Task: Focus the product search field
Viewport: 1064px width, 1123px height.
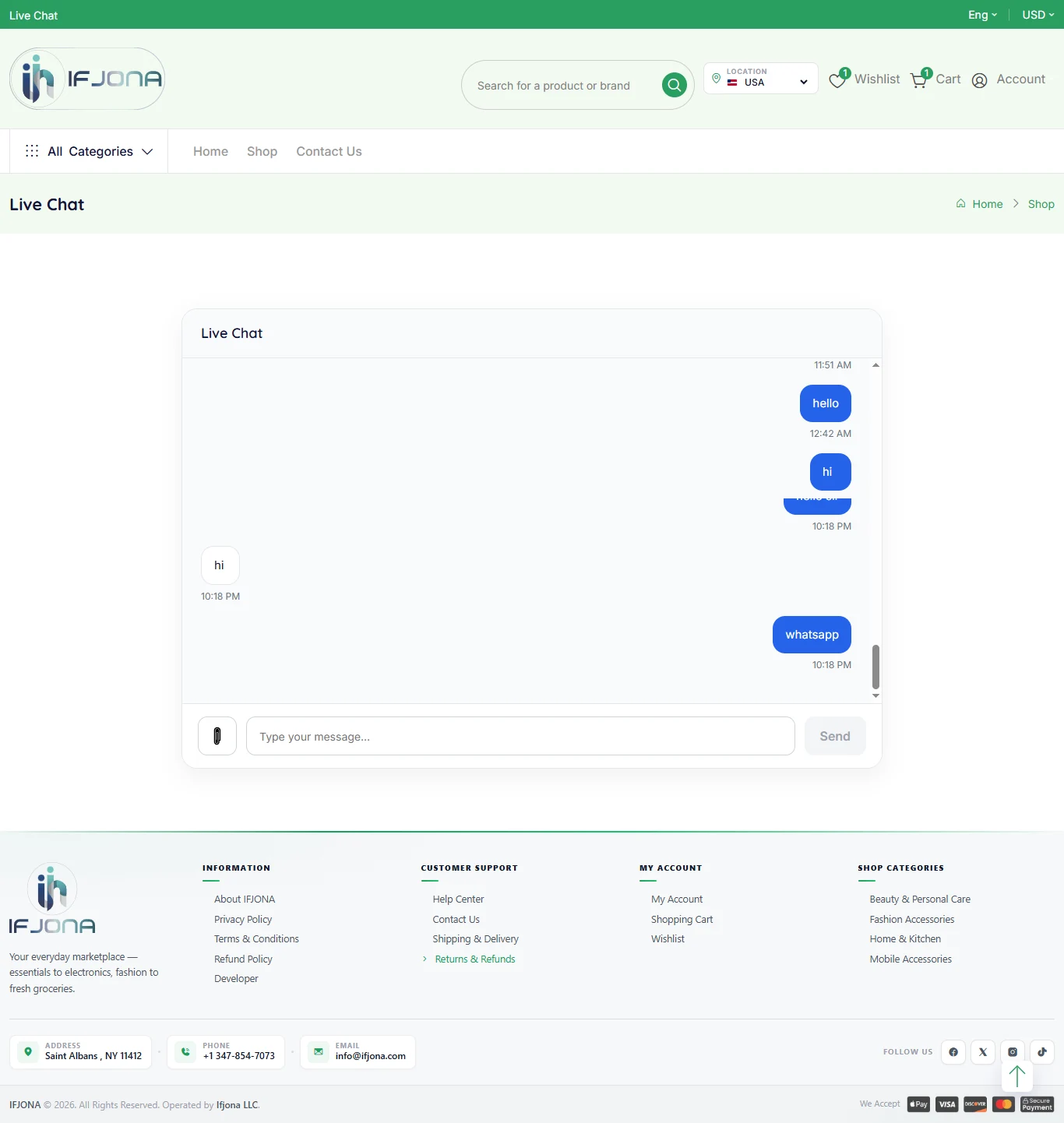Action: pos(565,86)
